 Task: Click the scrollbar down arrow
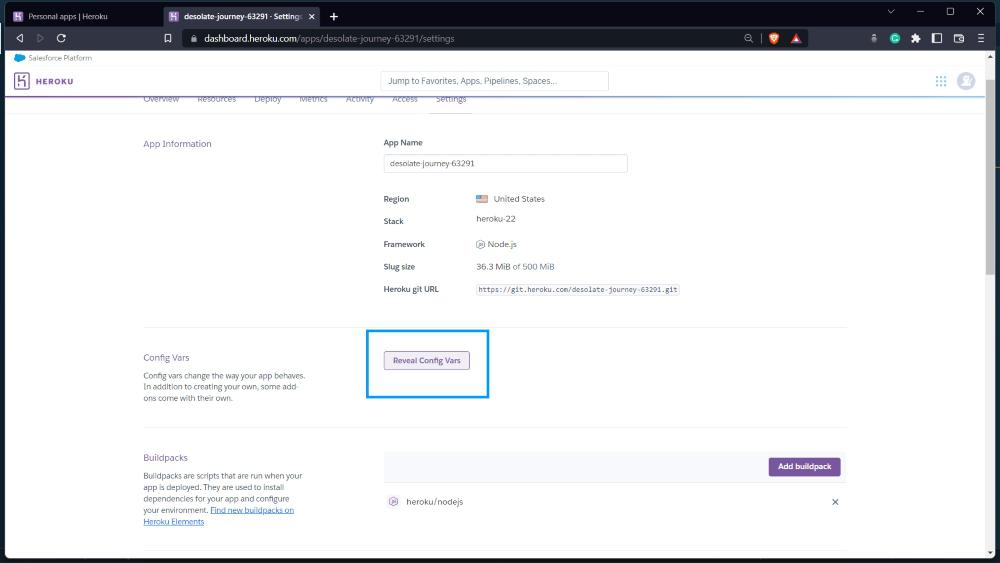990,553
